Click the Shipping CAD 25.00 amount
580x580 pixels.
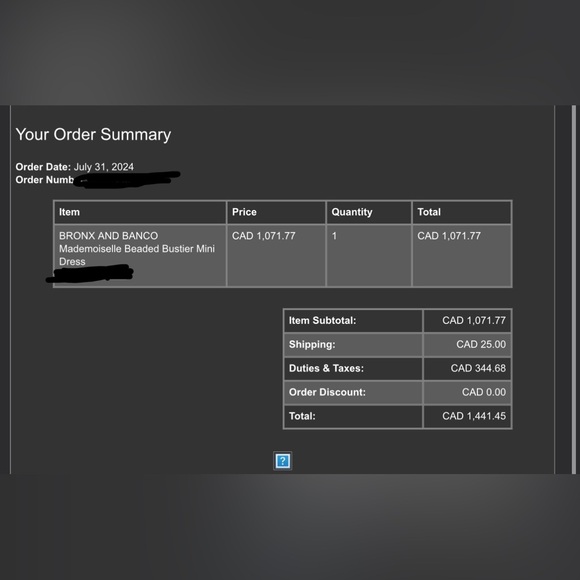tap(481, 344)
